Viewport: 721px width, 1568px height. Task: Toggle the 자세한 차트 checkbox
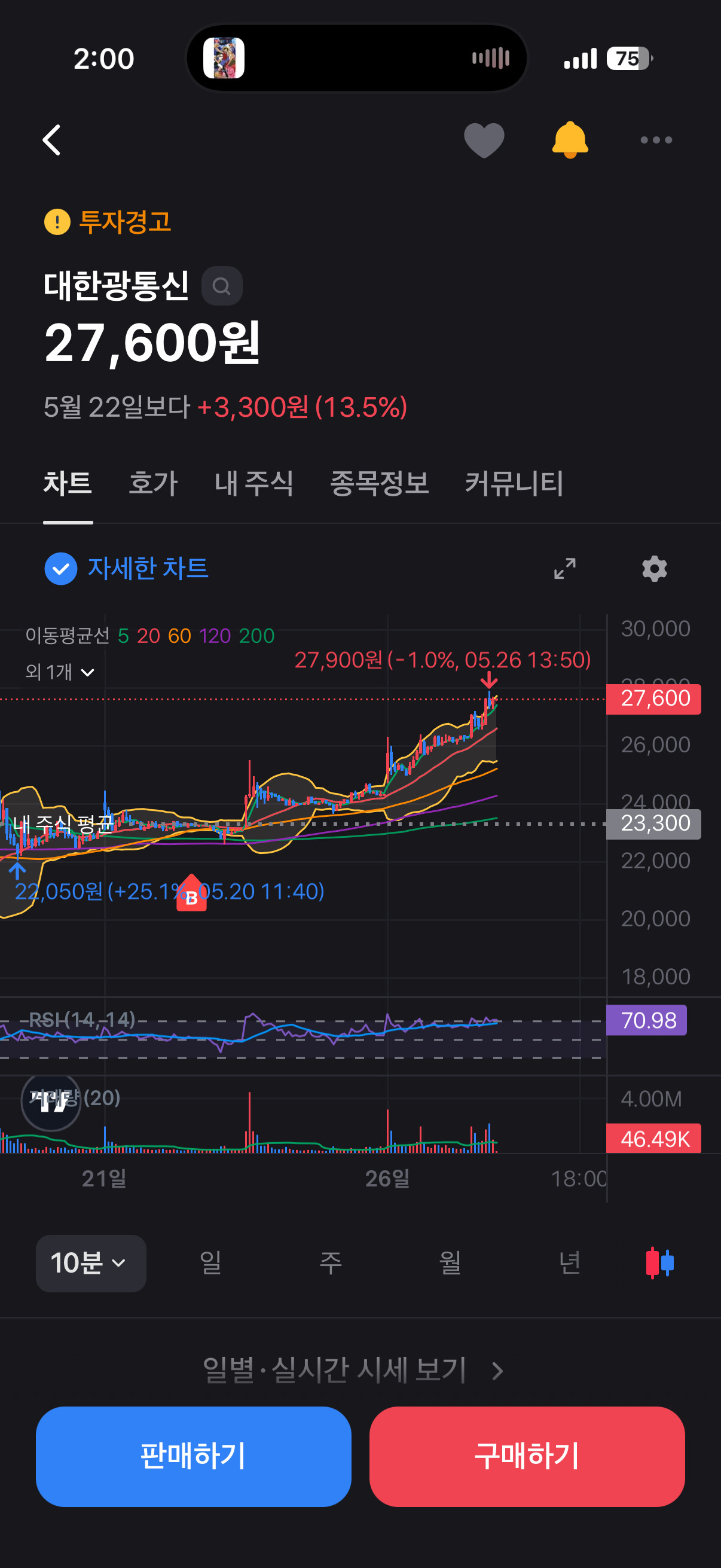point(61,569)
